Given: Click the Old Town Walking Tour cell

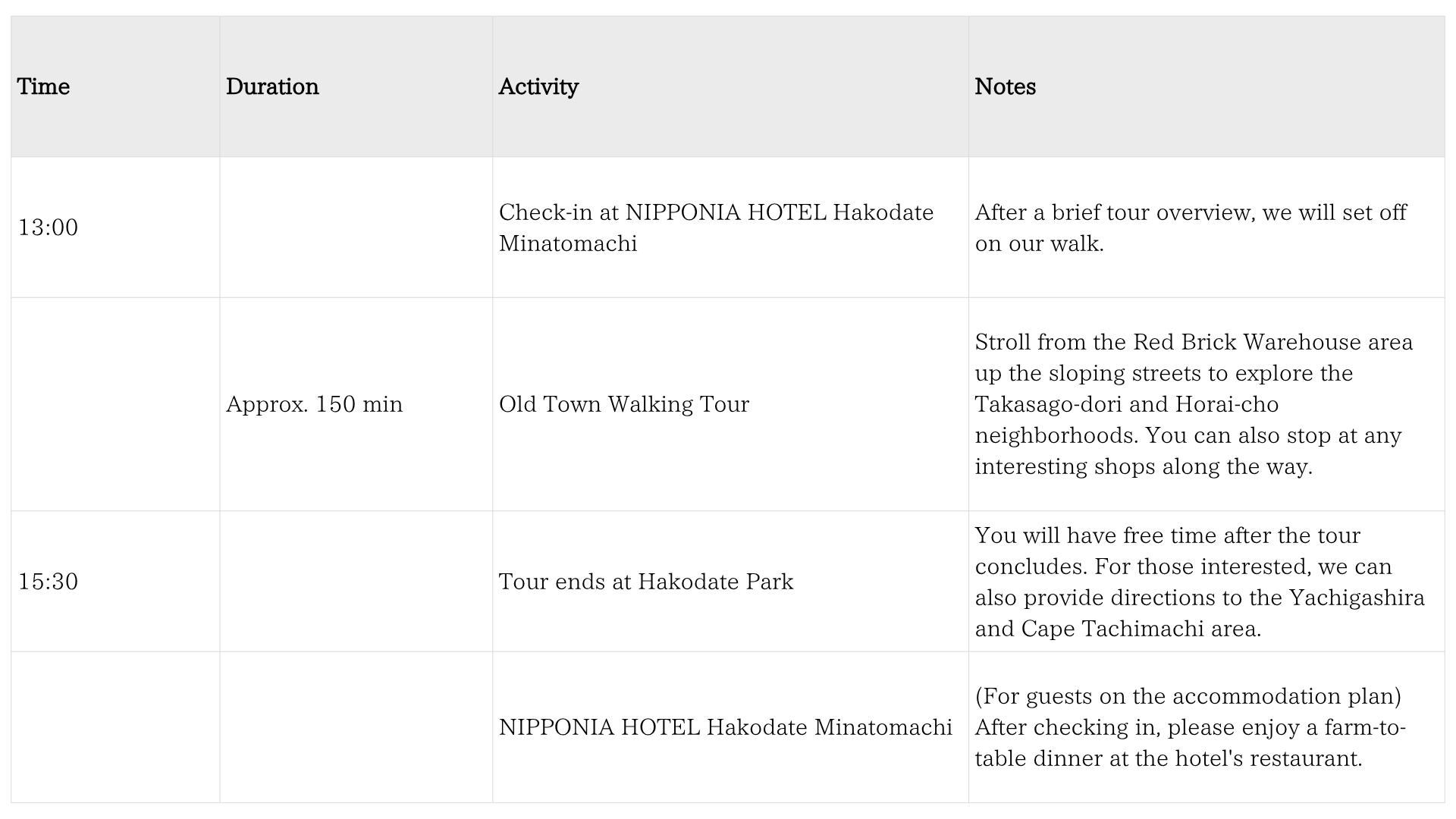Looking at the screenshot, I should coord(623,404).
